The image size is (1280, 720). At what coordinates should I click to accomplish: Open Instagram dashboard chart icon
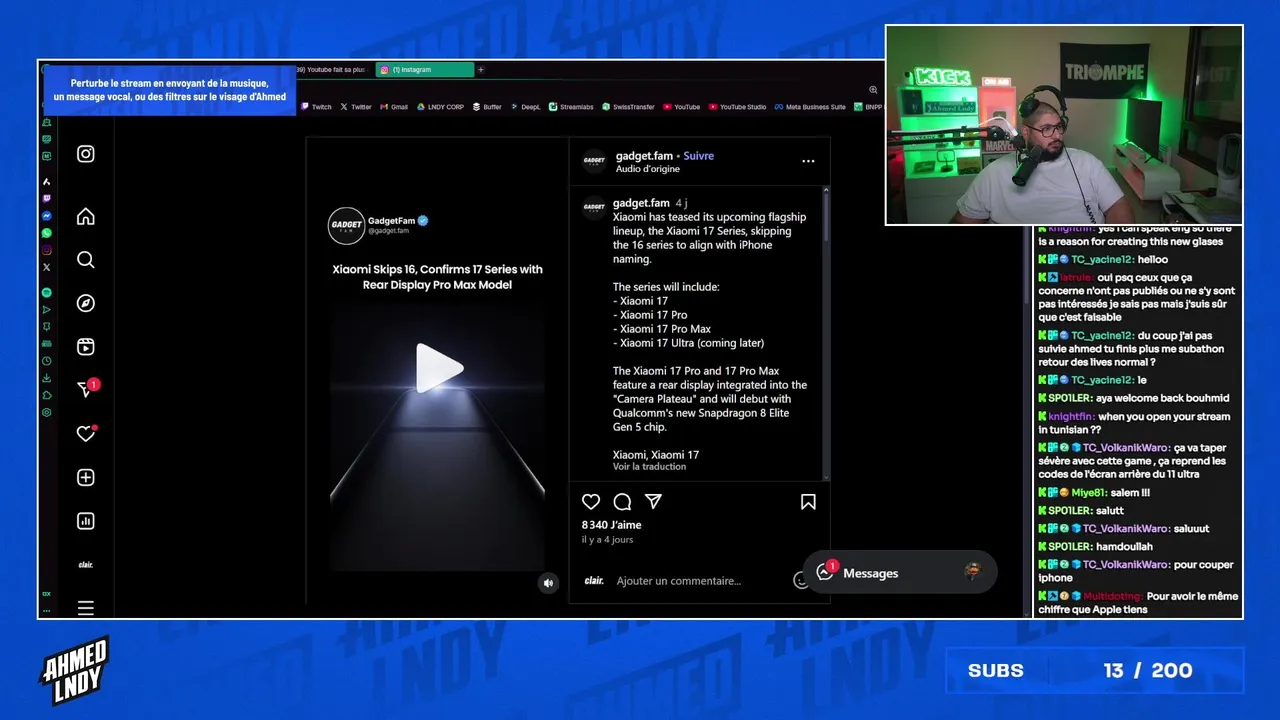click(x=86, y=521)
